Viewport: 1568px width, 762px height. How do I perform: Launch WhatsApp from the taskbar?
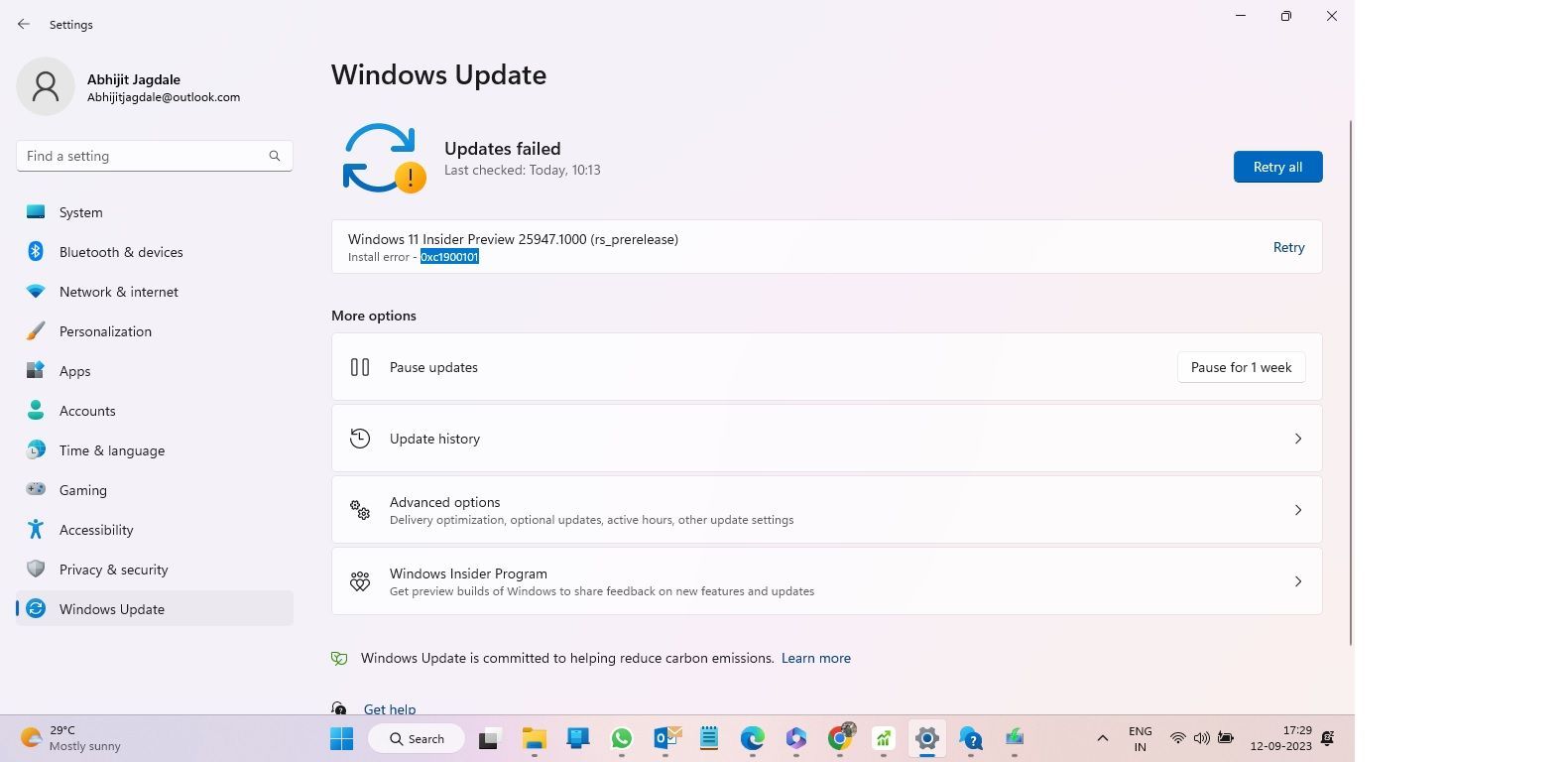[622, 738]
